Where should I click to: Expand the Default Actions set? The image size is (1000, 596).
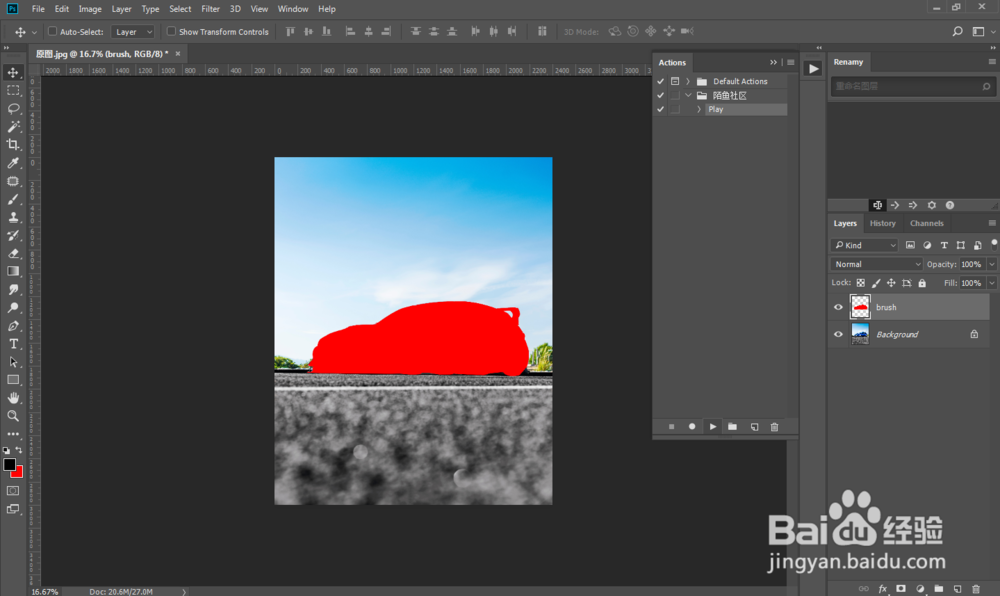(688, 82)
